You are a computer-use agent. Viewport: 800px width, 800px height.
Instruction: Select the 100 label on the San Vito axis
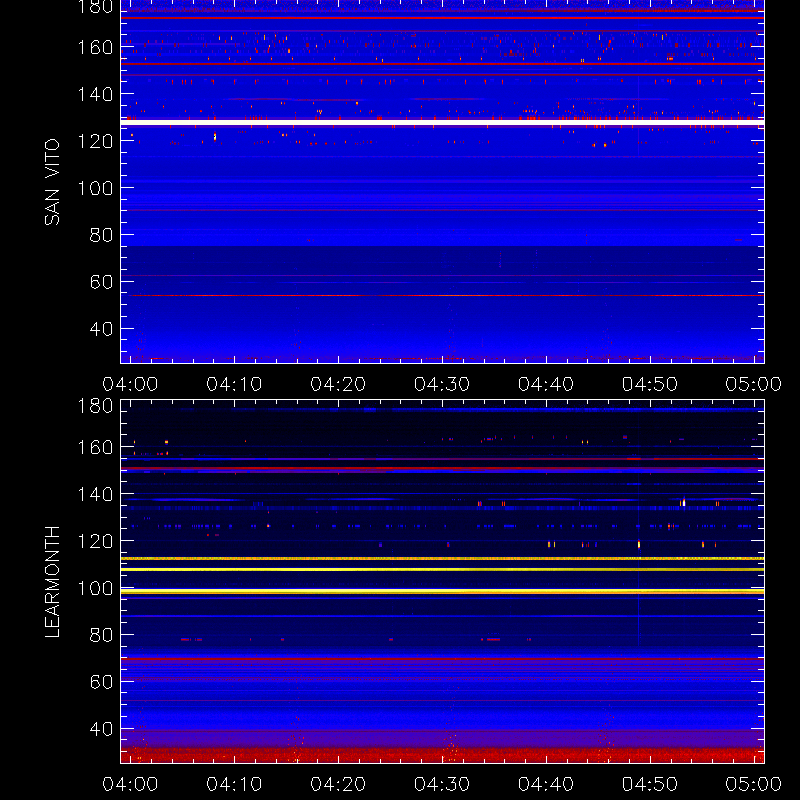(95, 188)
